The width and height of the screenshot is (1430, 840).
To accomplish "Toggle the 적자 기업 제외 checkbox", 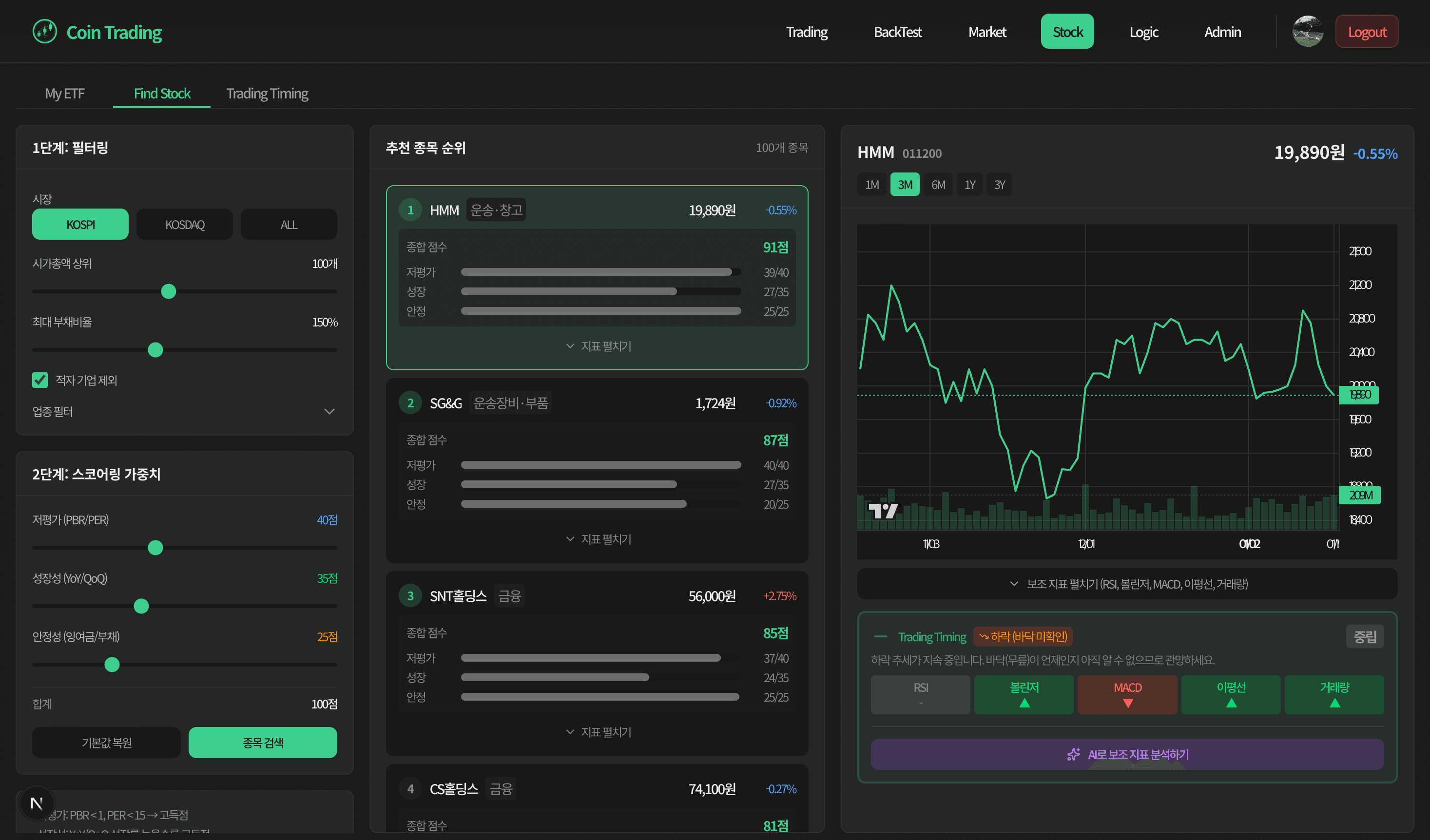I will pyautogui.click(x=40, y=380).
